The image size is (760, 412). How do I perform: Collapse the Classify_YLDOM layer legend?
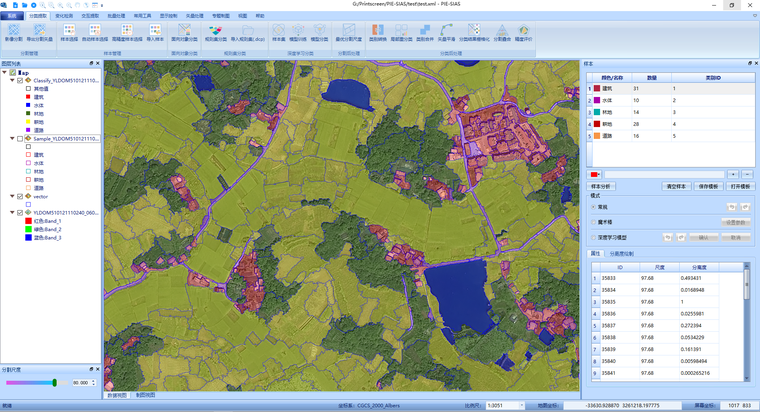12,80
